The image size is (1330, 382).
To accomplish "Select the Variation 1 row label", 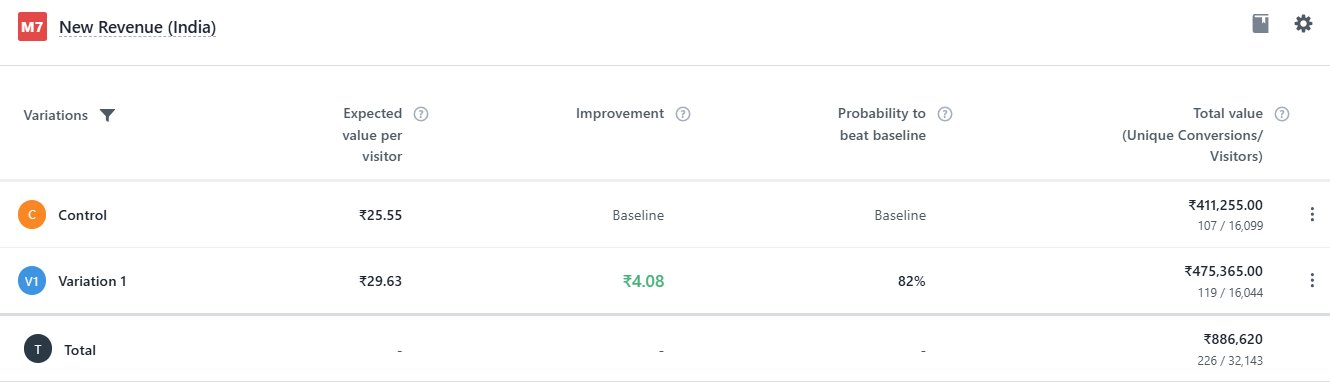I will (93, 281).
